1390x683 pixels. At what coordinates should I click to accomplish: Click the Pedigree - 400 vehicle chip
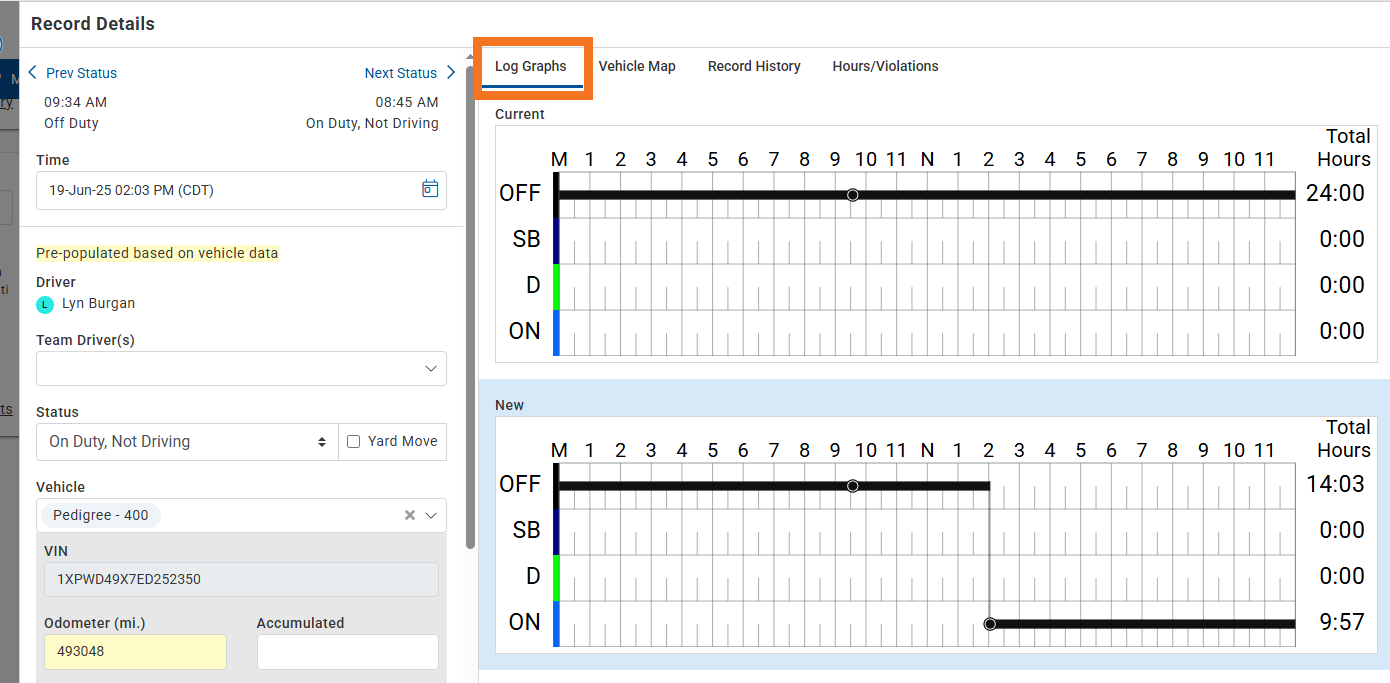pyautogui.click(x=101, y=515)
